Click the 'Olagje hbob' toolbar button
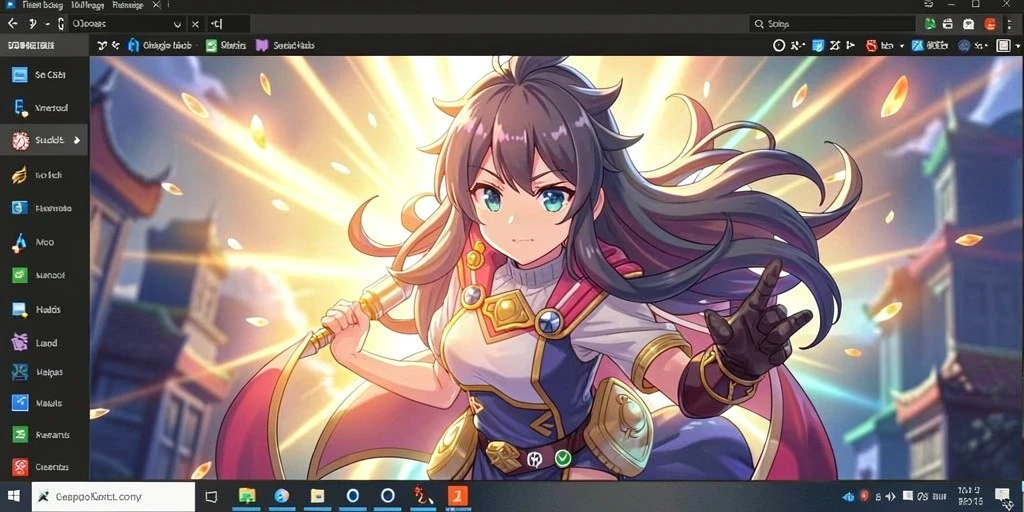 tap(160, 46)
